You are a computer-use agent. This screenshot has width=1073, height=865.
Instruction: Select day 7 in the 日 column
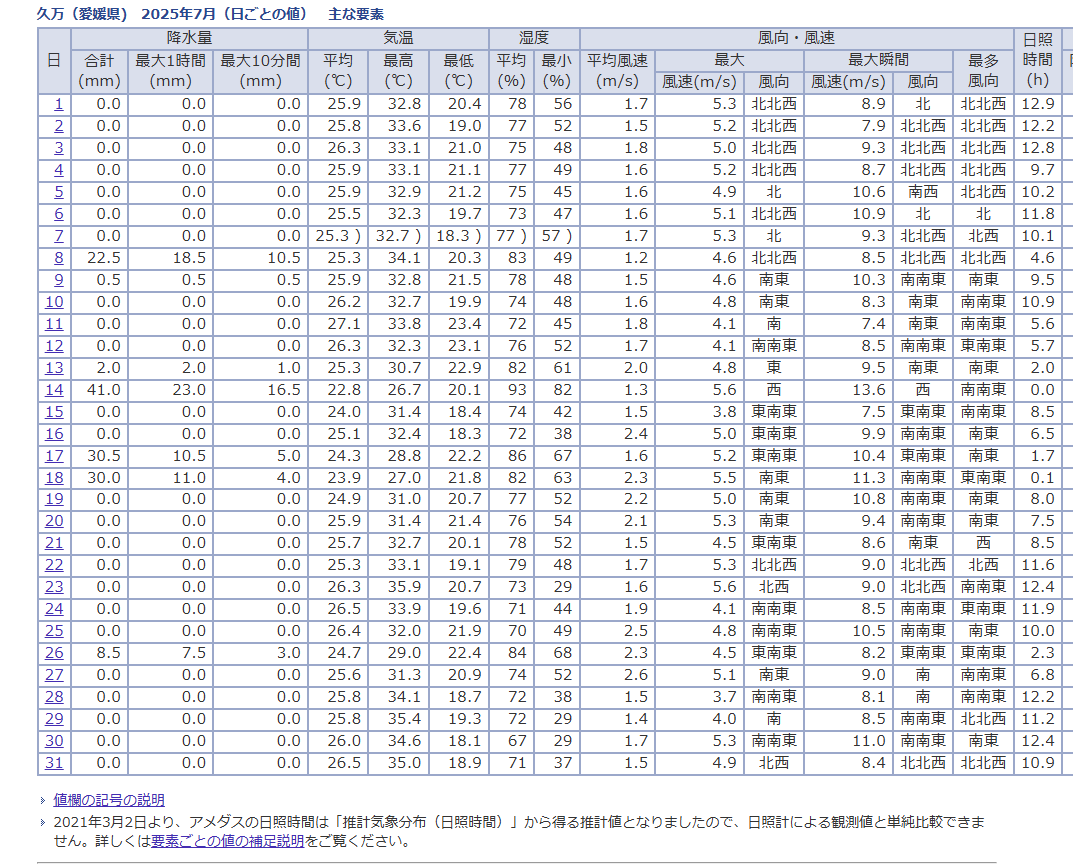58,236
